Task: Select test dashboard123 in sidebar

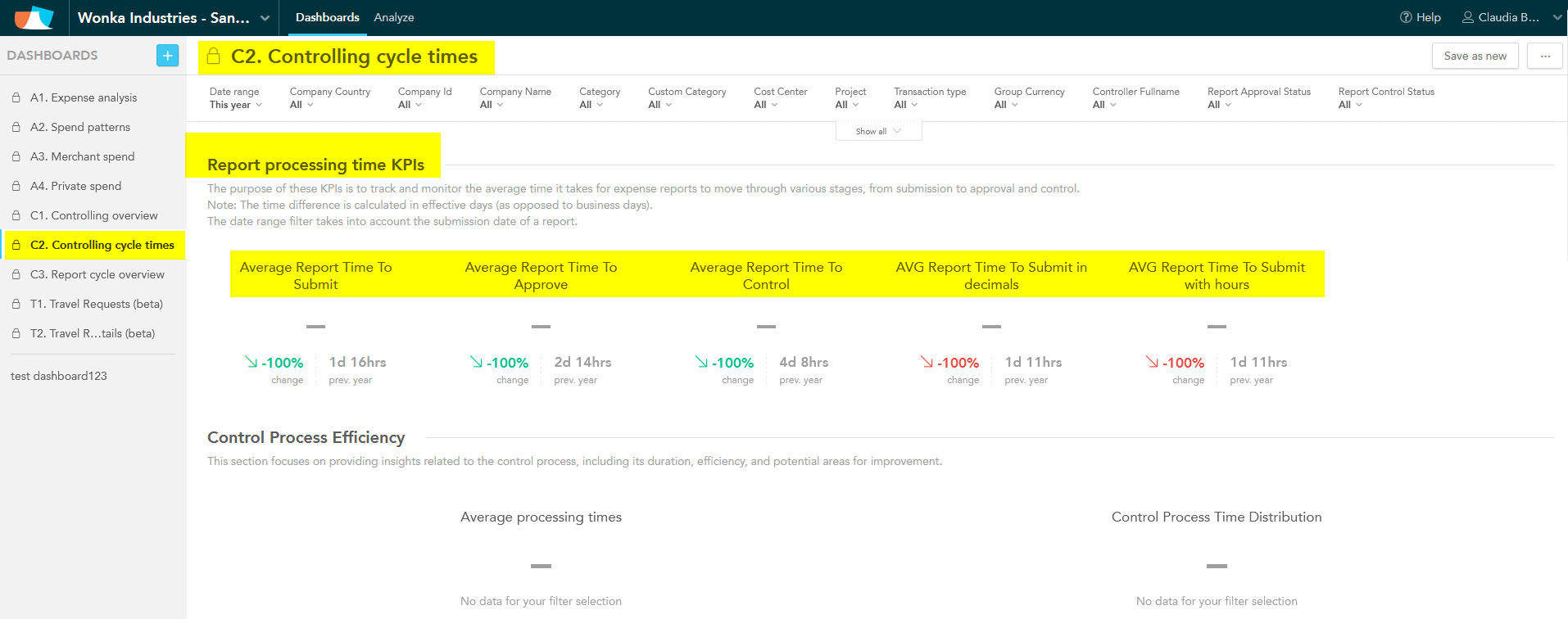Action: coord(59,376)
